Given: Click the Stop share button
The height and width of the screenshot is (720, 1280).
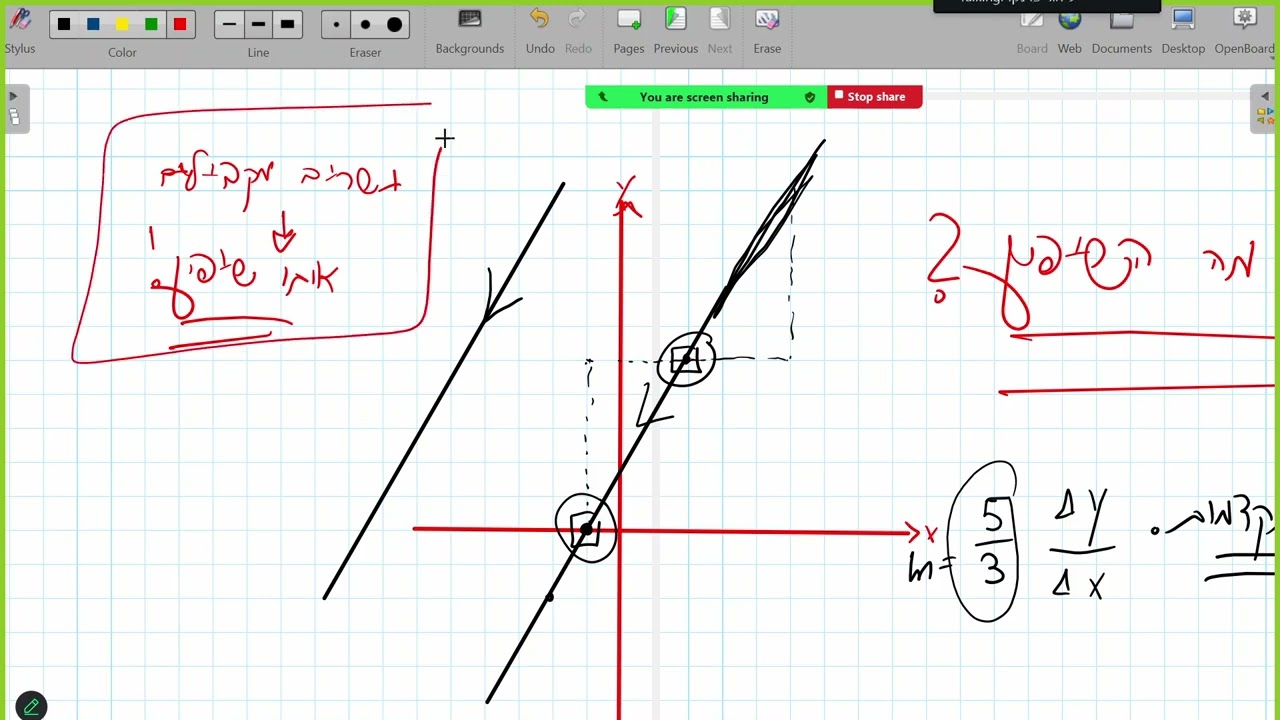Looking at the screenshot, I should click(875, 97).
